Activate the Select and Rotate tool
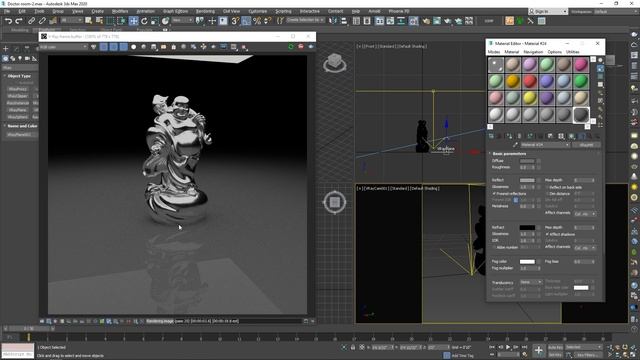Screen dimensions: 640x360 pos(144,20)
